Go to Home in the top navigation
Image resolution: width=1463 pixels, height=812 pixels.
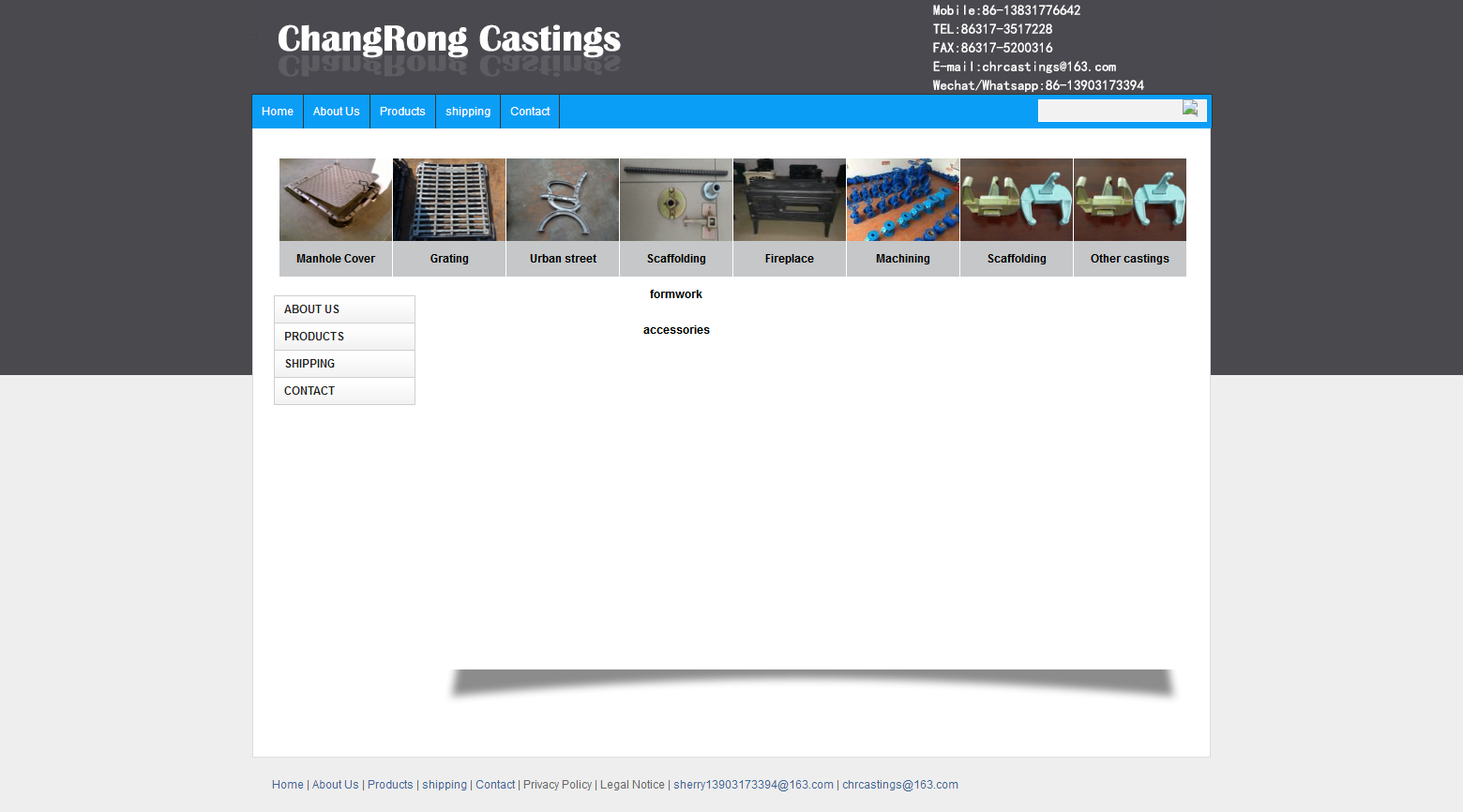tap(278, 112)
